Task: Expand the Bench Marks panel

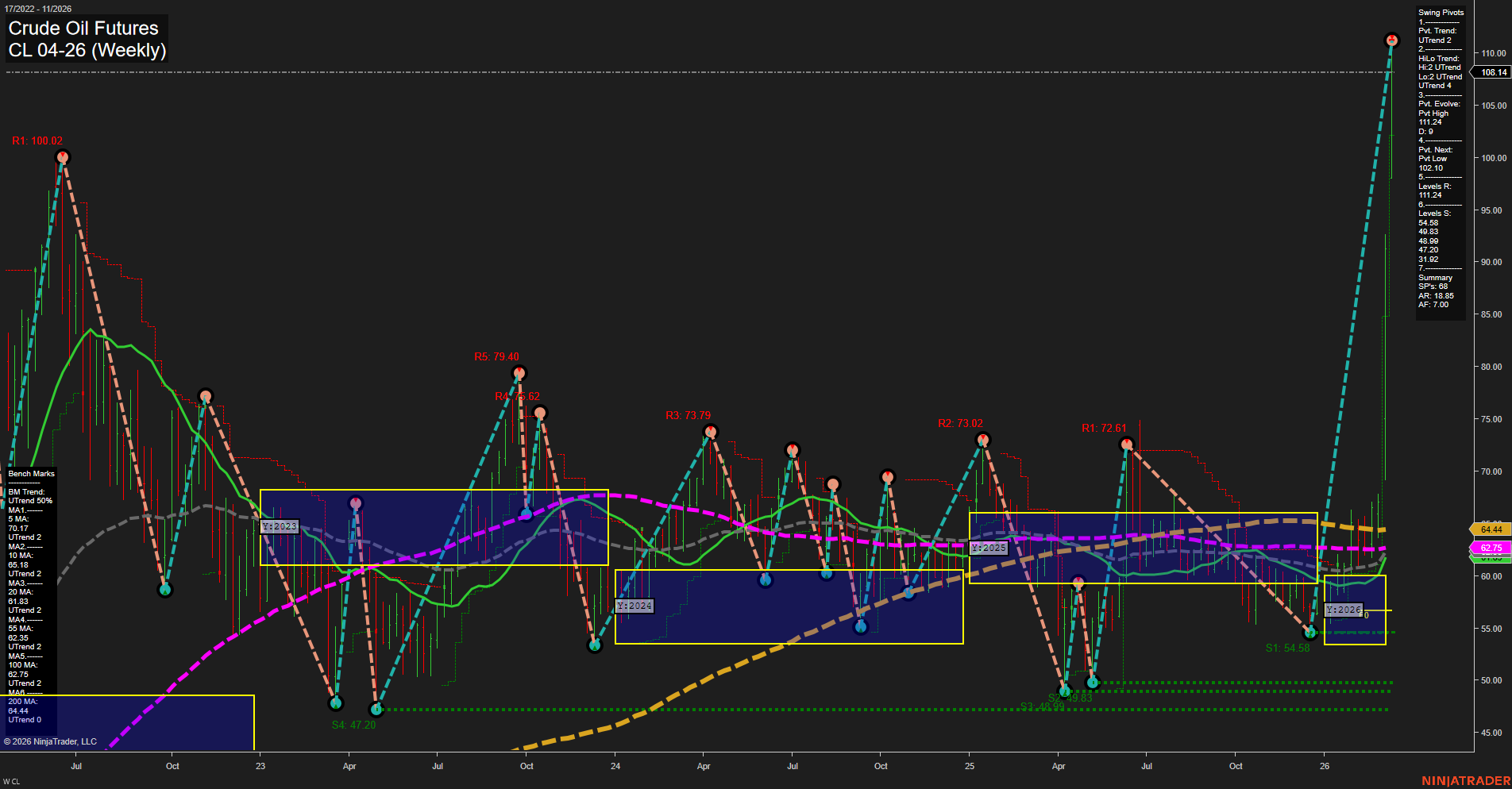Action: (x=30, y=473)
